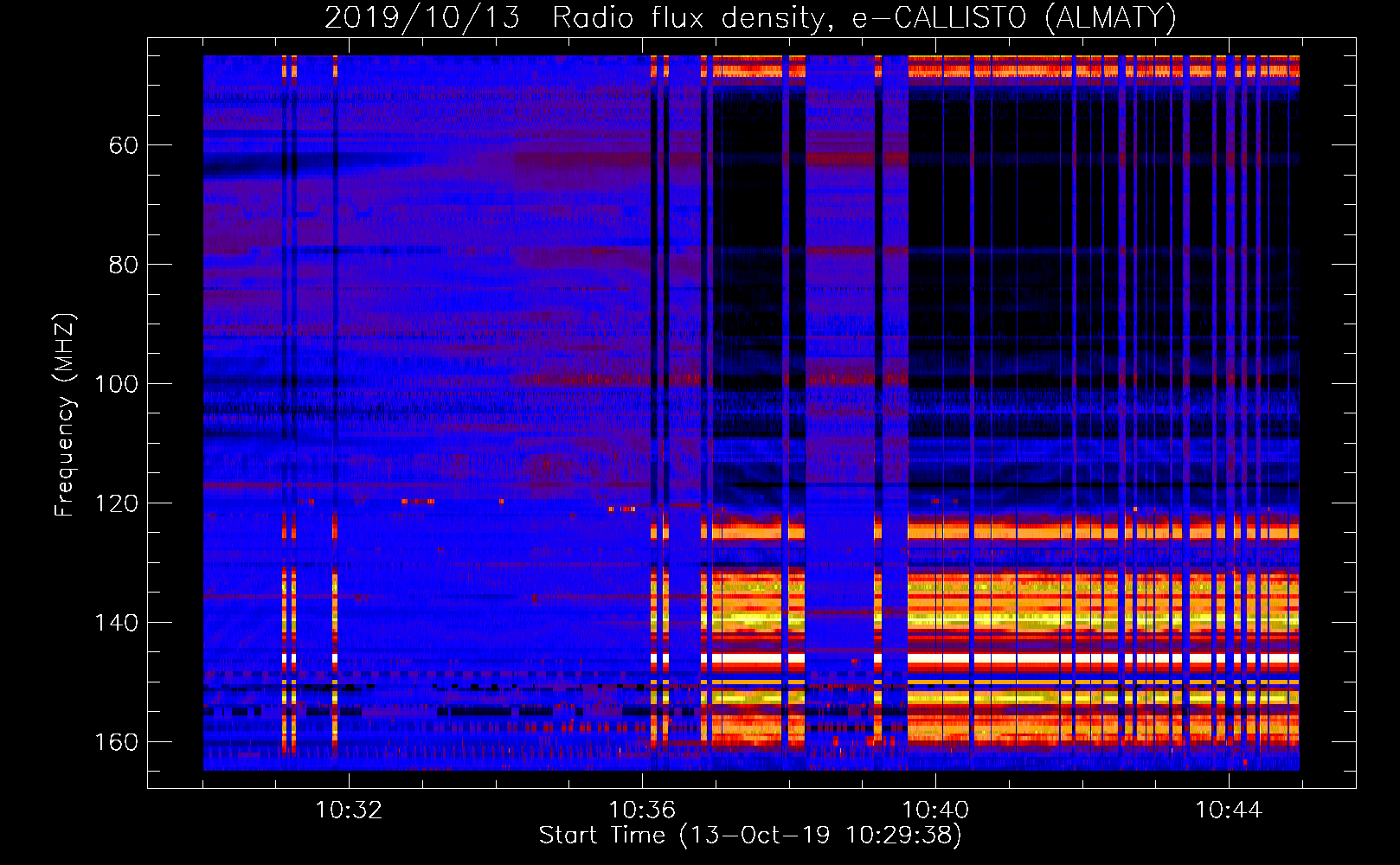Click the 120 frequency tick label
Viewport: 1400px width, 865px height.
[117, 503]
